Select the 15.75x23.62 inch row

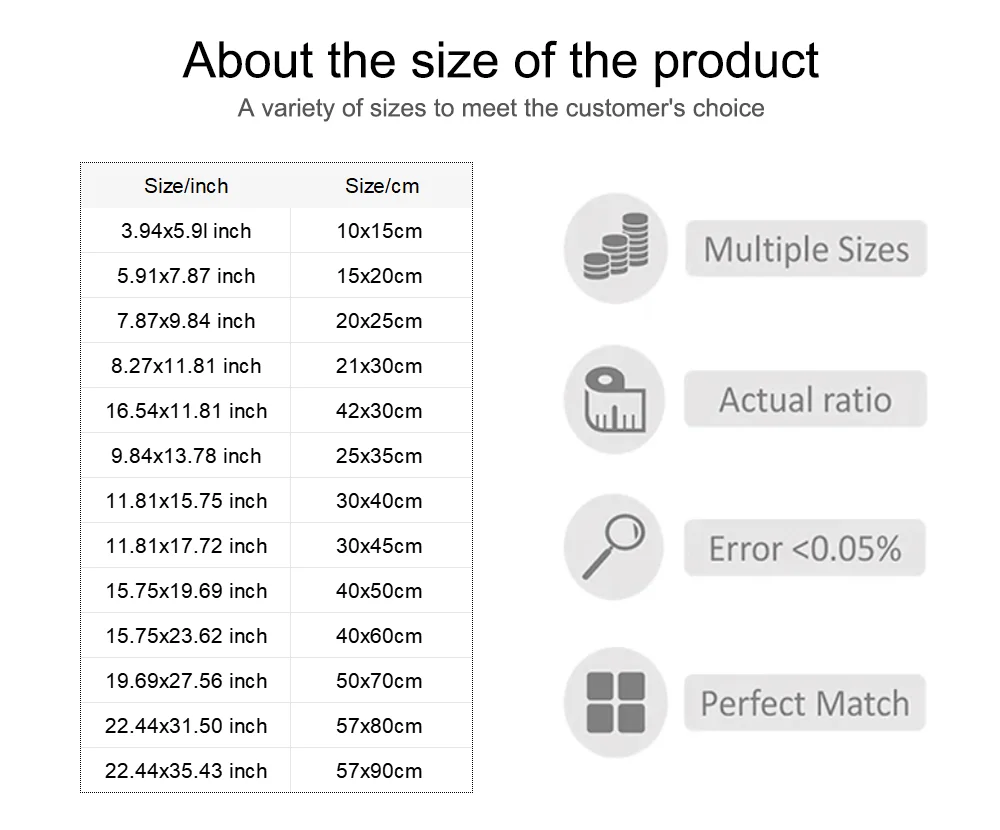point(276,635)
